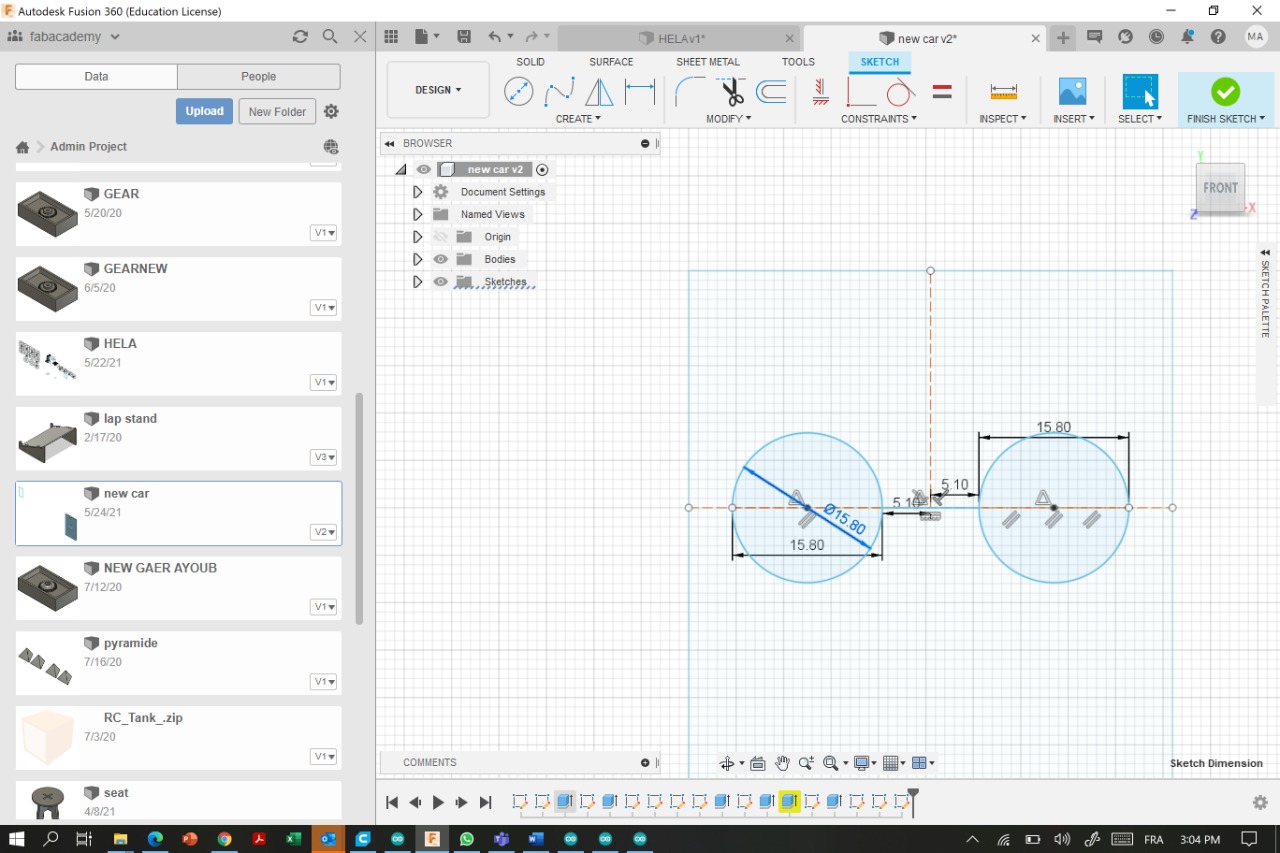Viewport: 1280px width, 853px height.
Task: Click the Upload button
Action: 204,111
